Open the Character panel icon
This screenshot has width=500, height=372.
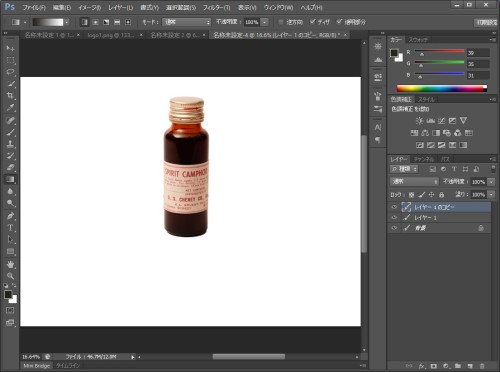point(378,127)
